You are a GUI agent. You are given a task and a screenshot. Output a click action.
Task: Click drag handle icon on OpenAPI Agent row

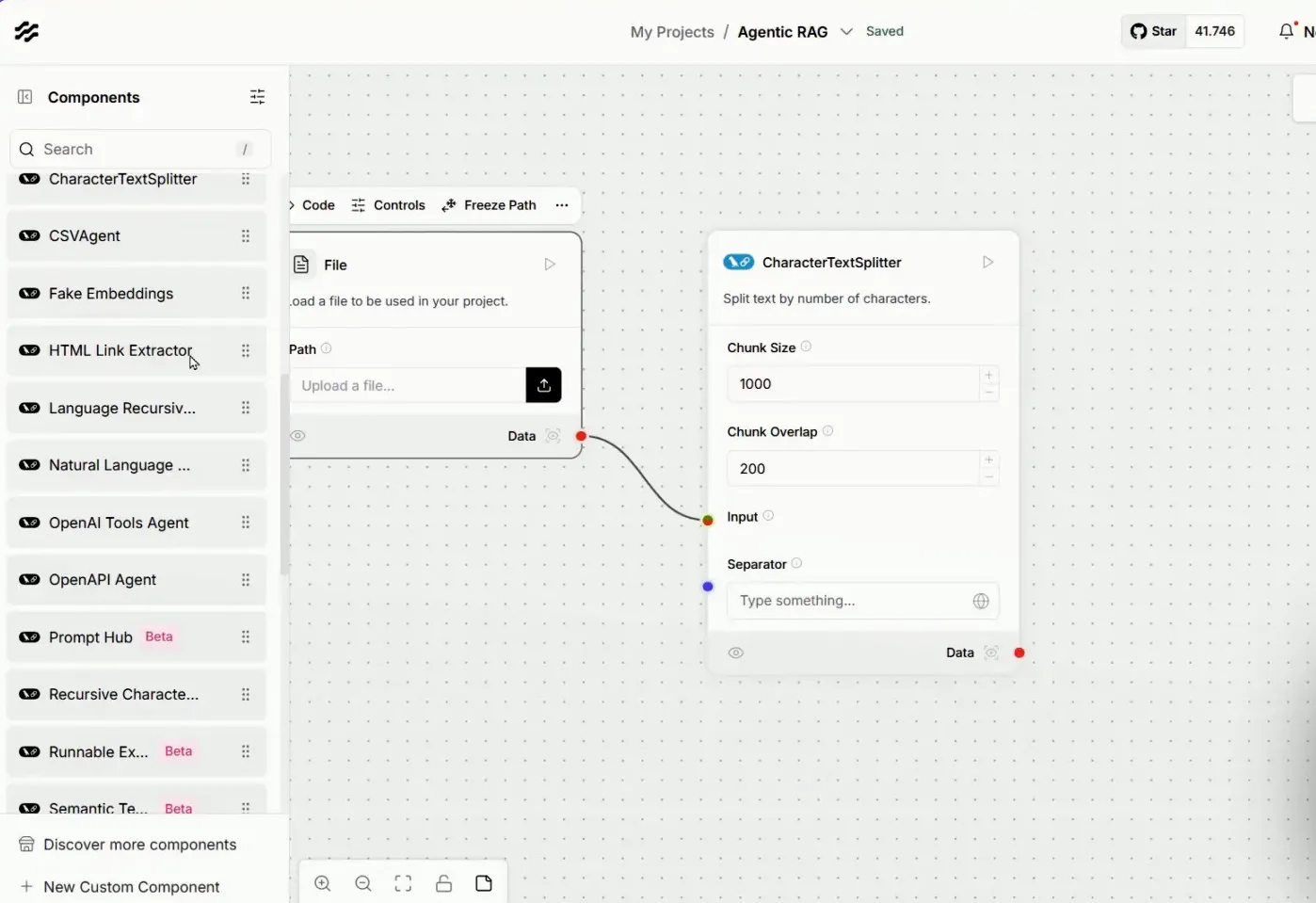coord(246,580)
